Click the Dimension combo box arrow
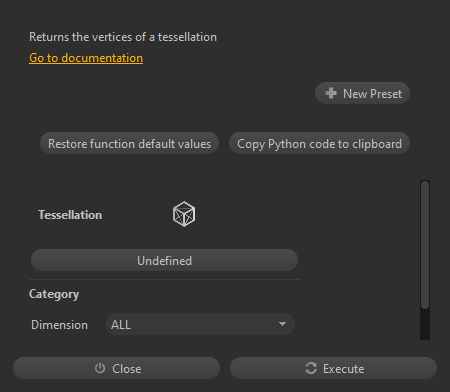450x392 pixels. (282, 324)
